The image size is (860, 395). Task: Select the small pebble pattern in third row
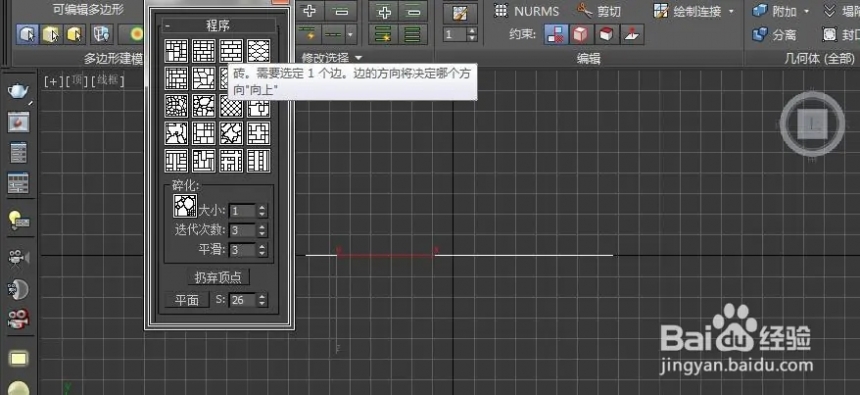pos(176,105)
